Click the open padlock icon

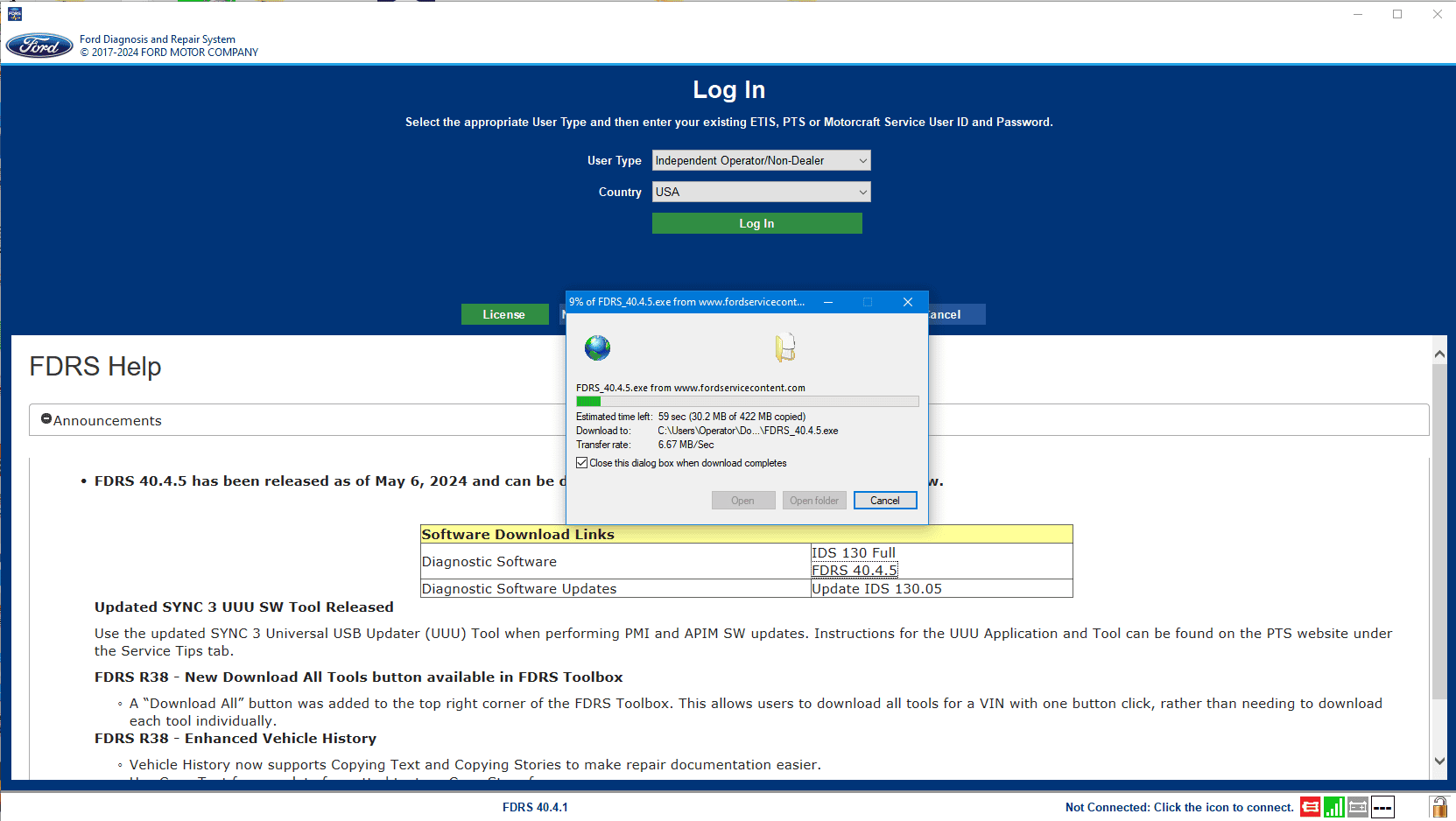pos(1438,807)
